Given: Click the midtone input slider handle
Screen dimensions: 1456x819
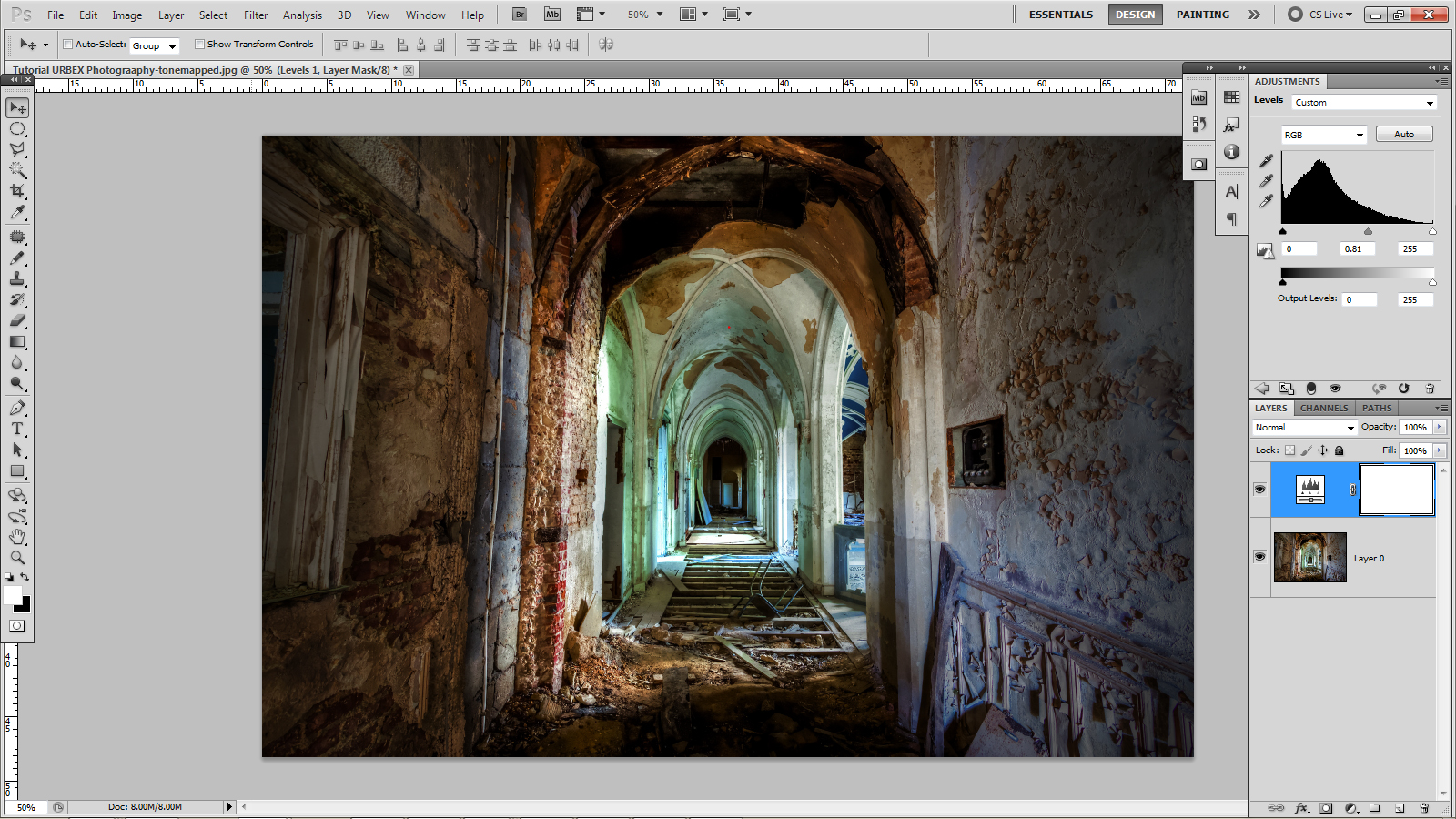Looking at the screenshot, I should tap(1368, 232).
